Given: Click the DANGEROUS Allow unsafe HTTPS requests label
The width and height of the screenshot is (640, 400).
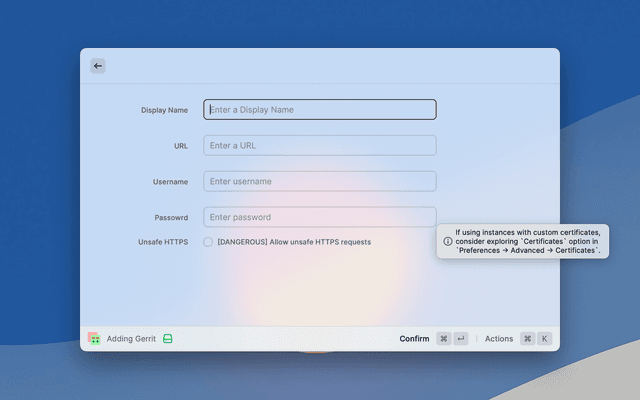Looking at the screenshot, I should pos(294,242).
